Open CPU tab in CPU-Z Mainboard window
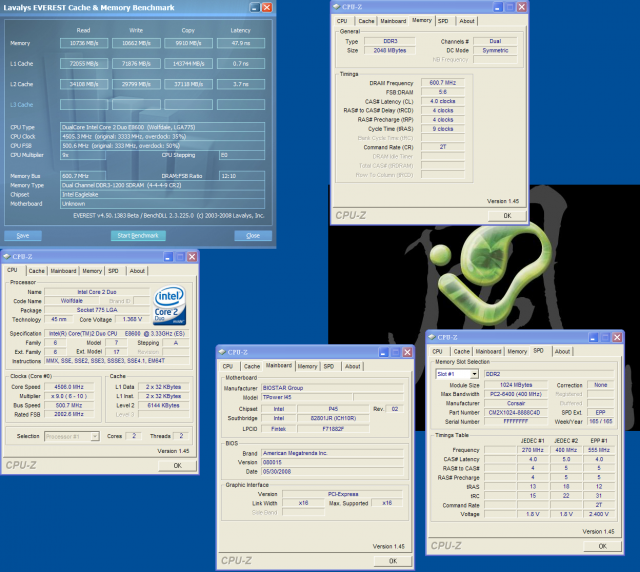640x572 pixels. [228, 366]
